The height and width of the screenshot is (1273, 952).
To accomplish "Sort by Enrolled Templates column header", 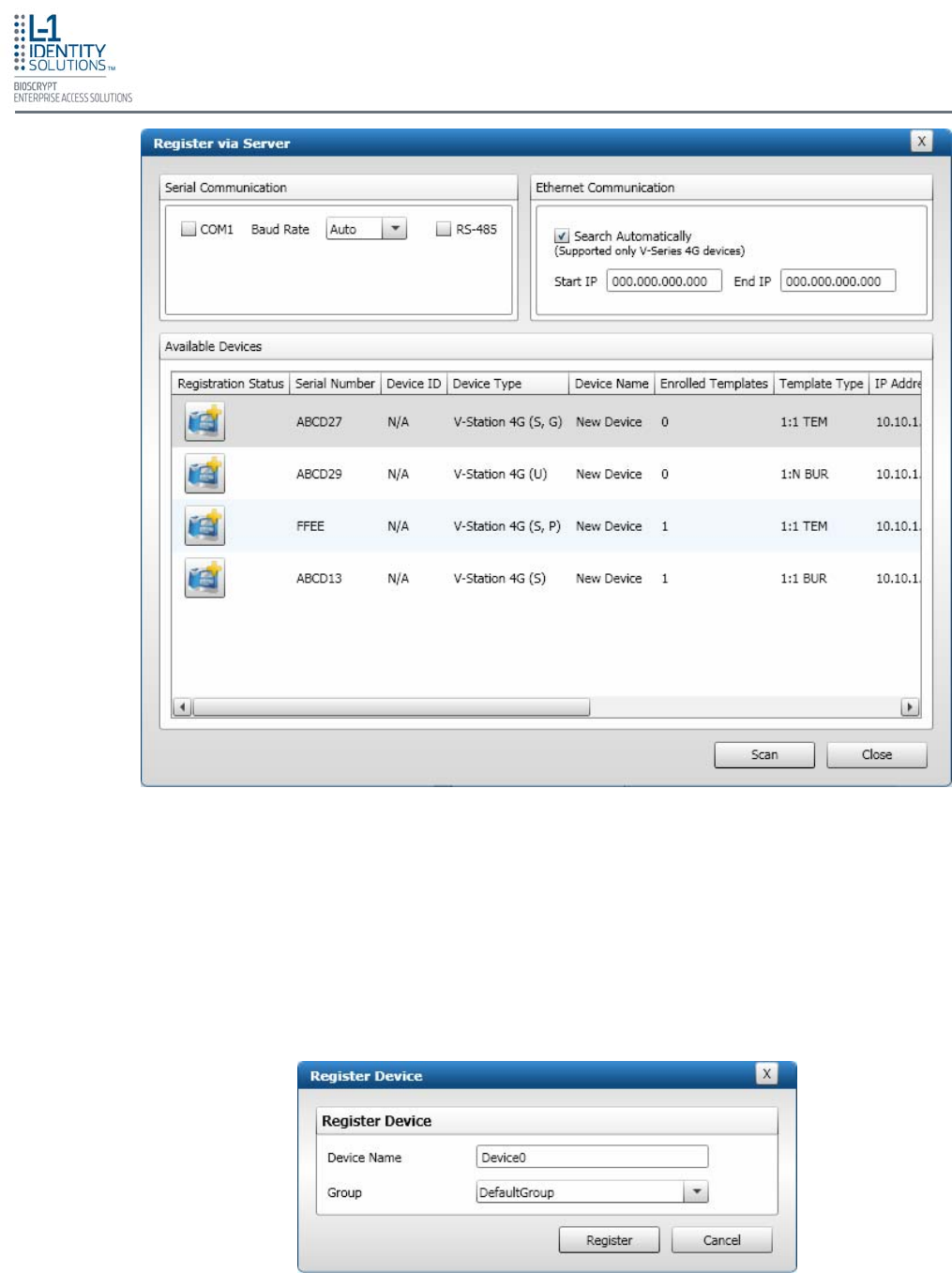I will pos(714,384).
